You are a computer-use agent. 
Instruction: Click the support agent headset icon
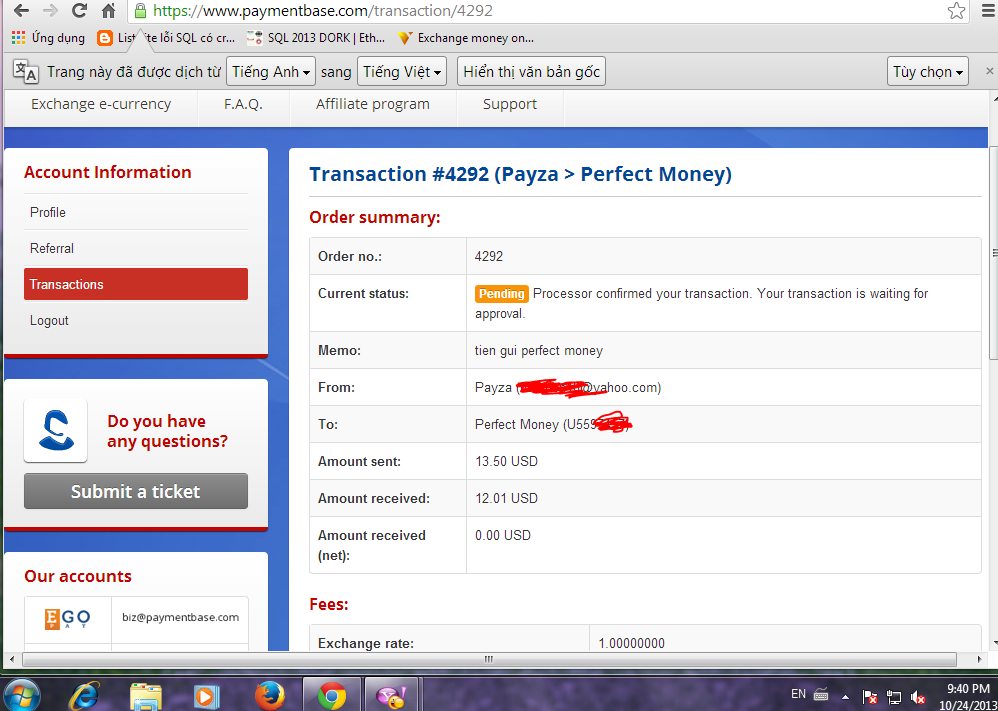55,430
